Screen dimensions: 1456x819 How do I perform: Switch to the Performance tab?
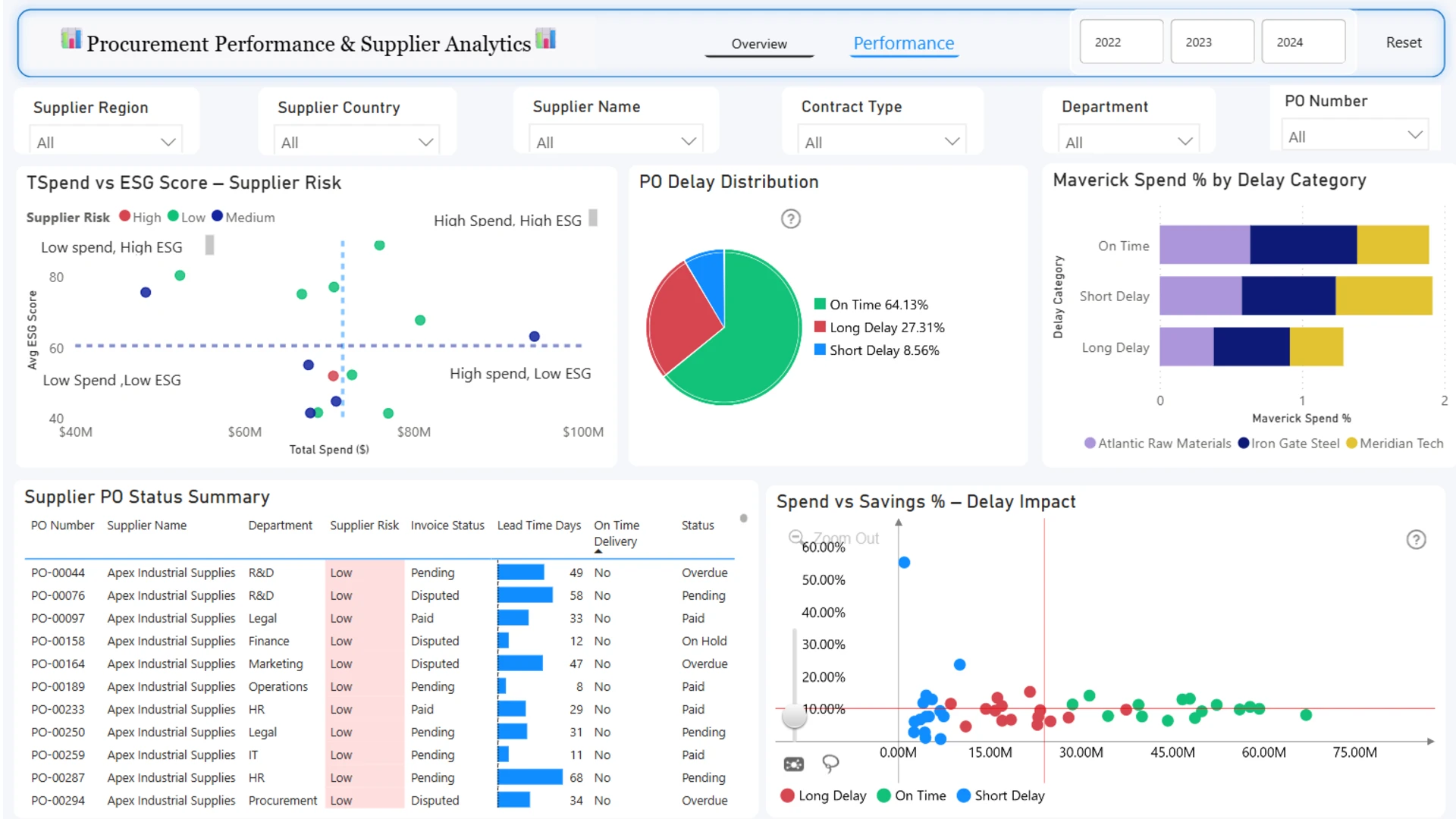[904, 44]
